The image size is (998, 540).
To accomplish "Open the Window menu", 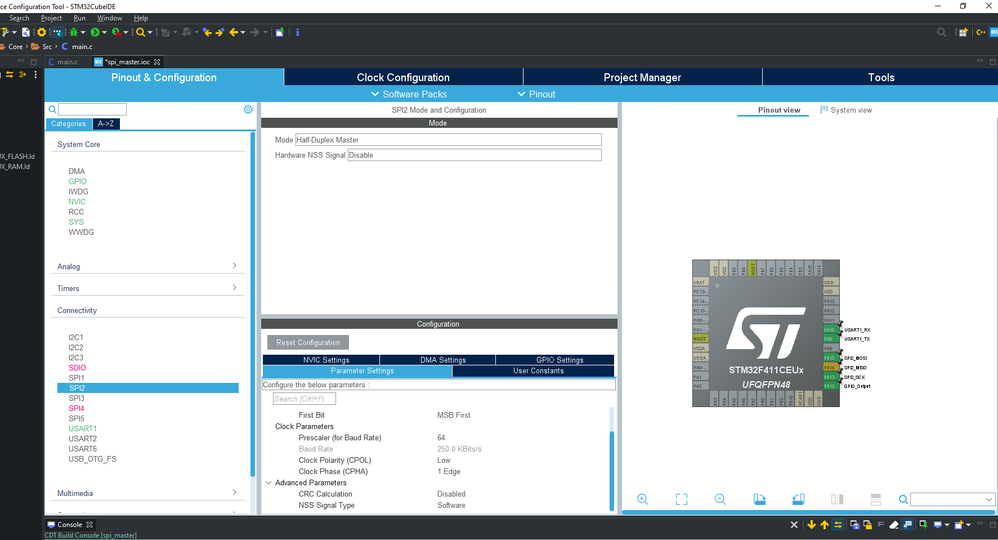I will (109, 18).
